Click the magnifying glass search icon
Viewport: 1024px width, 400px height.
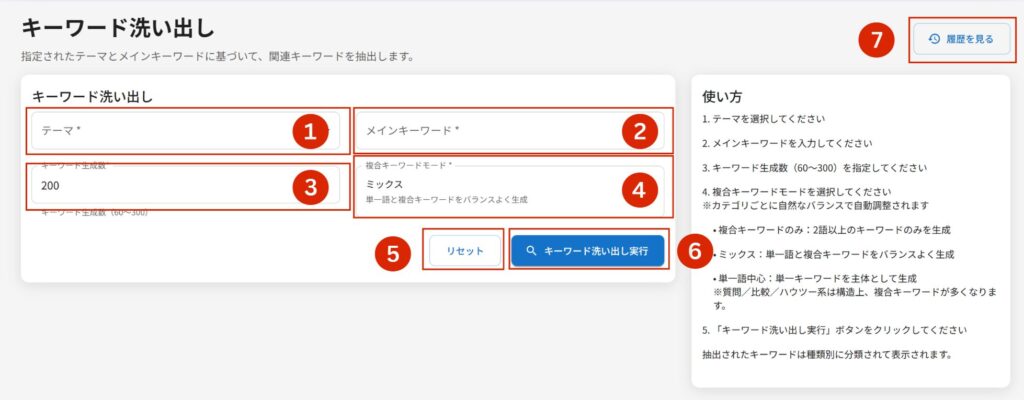tap(532, 252)
